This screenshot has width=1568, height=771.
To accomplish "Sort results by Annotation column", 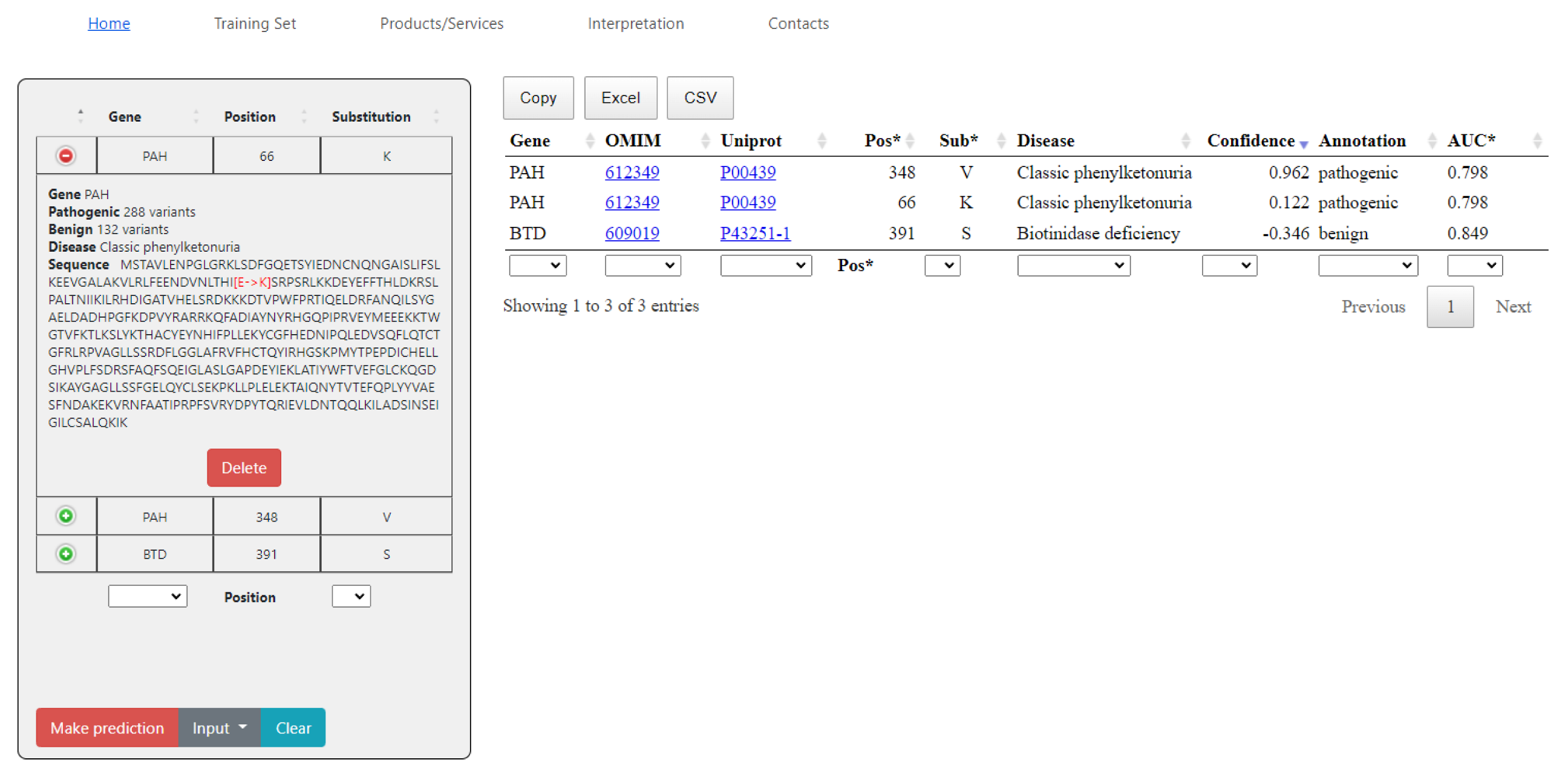I will [1362, 140].
